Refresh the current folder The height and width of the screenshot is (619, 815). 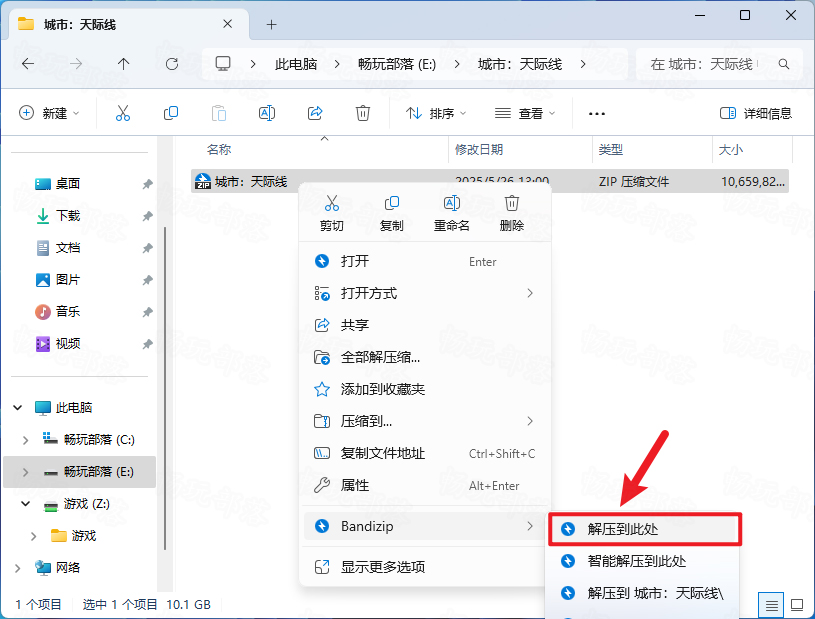(x=172, y=64)
